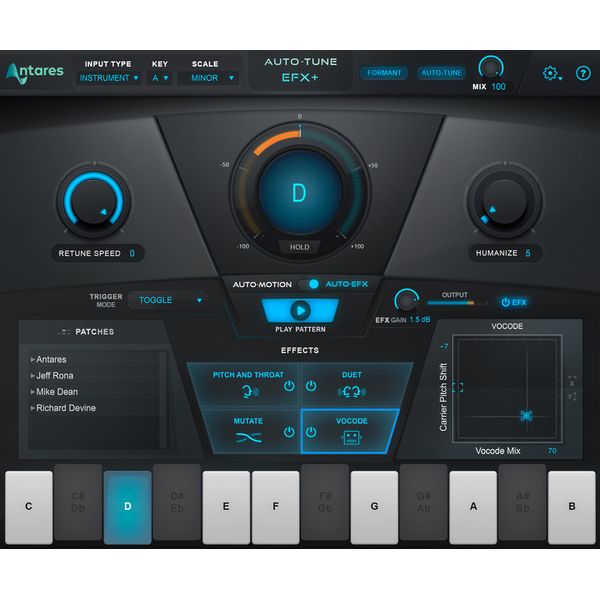Screen dimensions: 600x600
Task: Click the Vocode Mix value 70
Action: [x=552, y=451]
